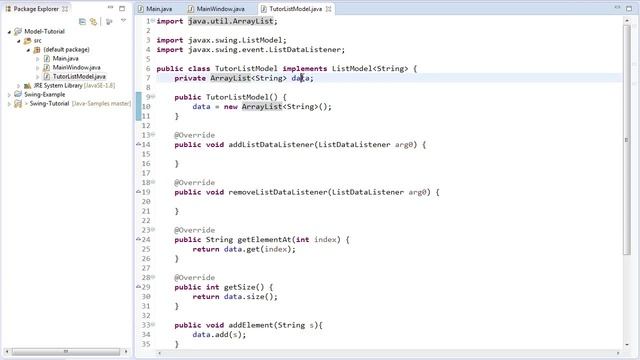This screenshot has height=360, width=640.
Task: Select TutorListModel.java in Package Explorer
Action: point(79,77)
